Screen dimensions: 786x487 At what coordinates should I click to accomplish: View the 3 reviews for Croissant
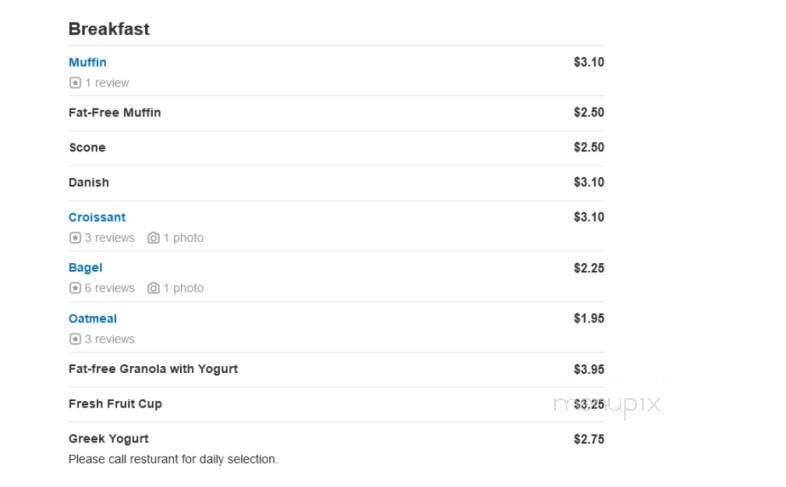pos(109,237)
